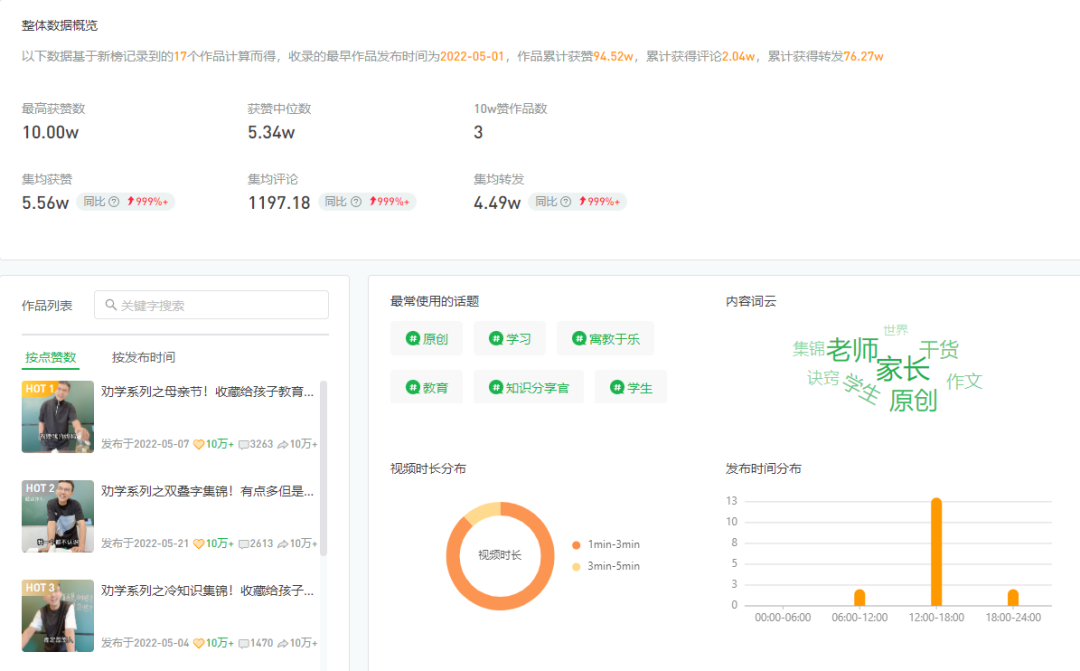Click the search magnifier icon in 作品列表
The width and height of the screenshot is (1080, 671).
110,304
